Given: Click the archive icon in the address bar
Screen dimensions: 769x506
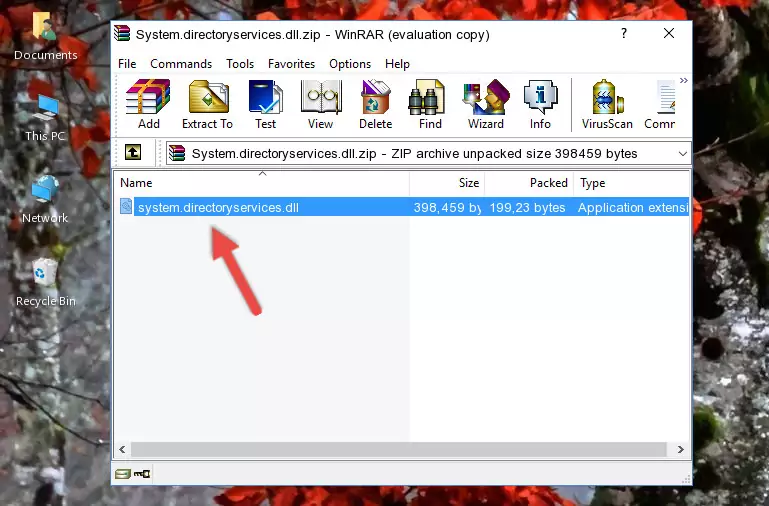Looking at the screenshot, I should point(178,153).
